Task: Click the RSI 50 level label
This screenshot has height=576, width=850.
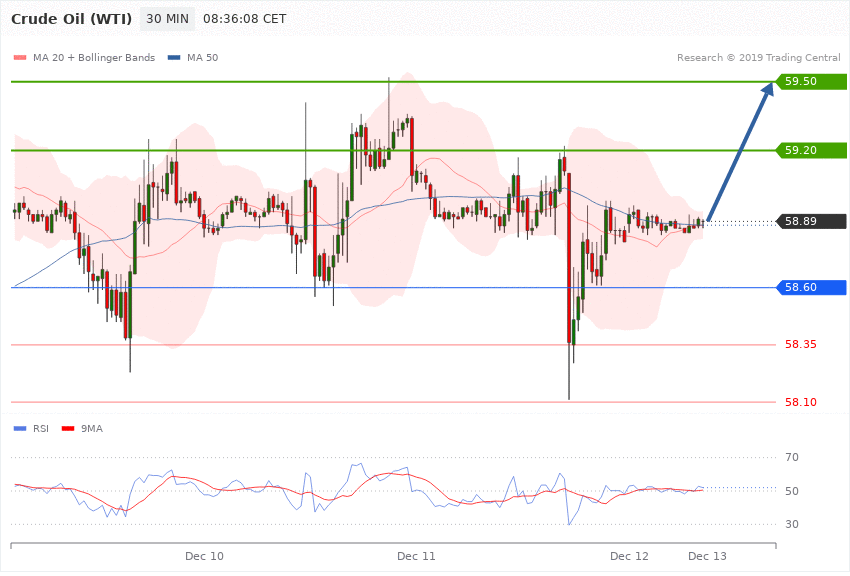Action: coord(792,491)
